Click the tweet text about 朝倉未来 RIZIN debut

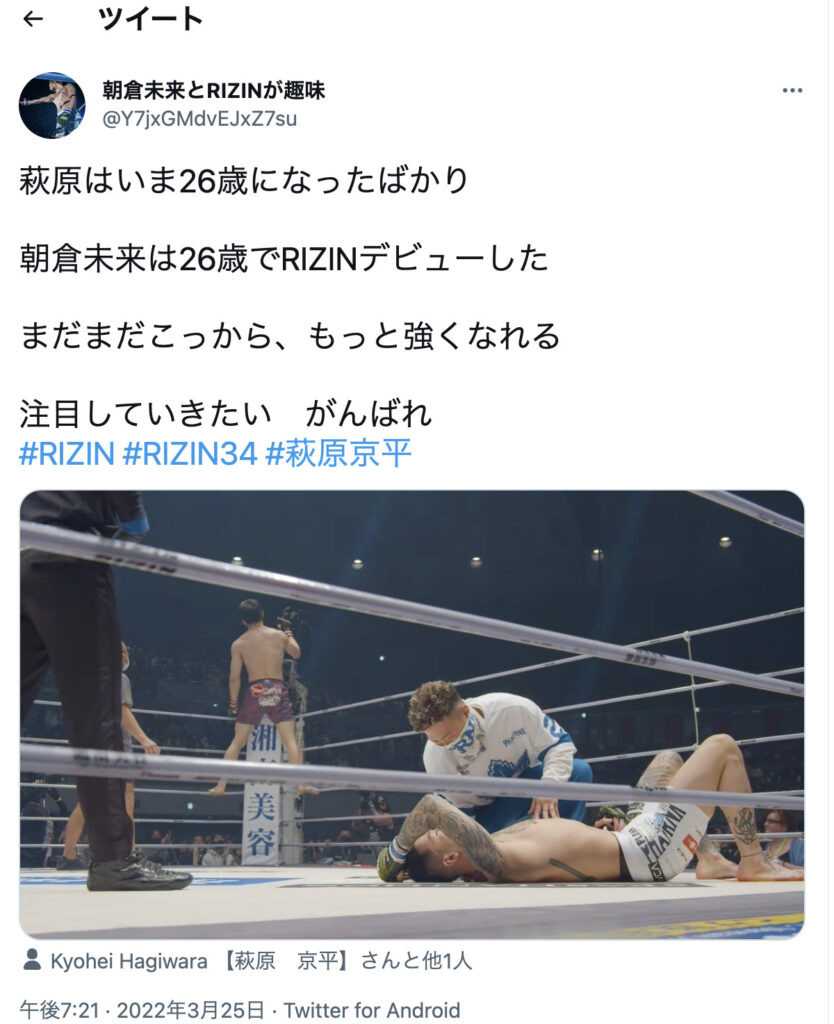[283, 259]
